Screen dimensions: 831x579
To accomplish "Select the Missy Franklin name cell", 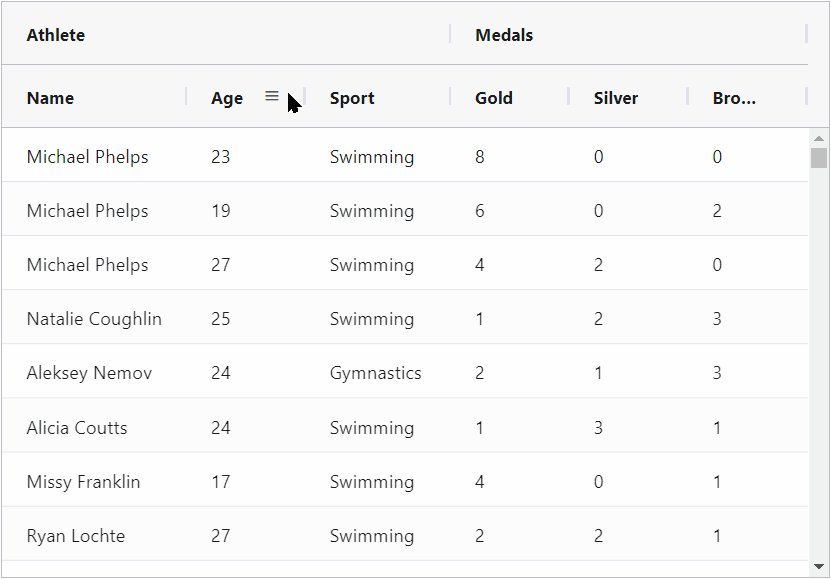I will pyautogui.click(x=83, y=482).
